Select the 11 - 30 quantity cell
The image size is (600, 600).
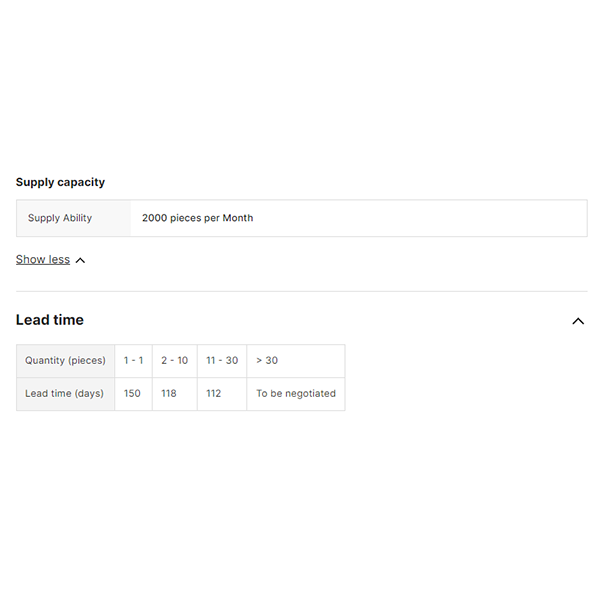coord(222,360)
